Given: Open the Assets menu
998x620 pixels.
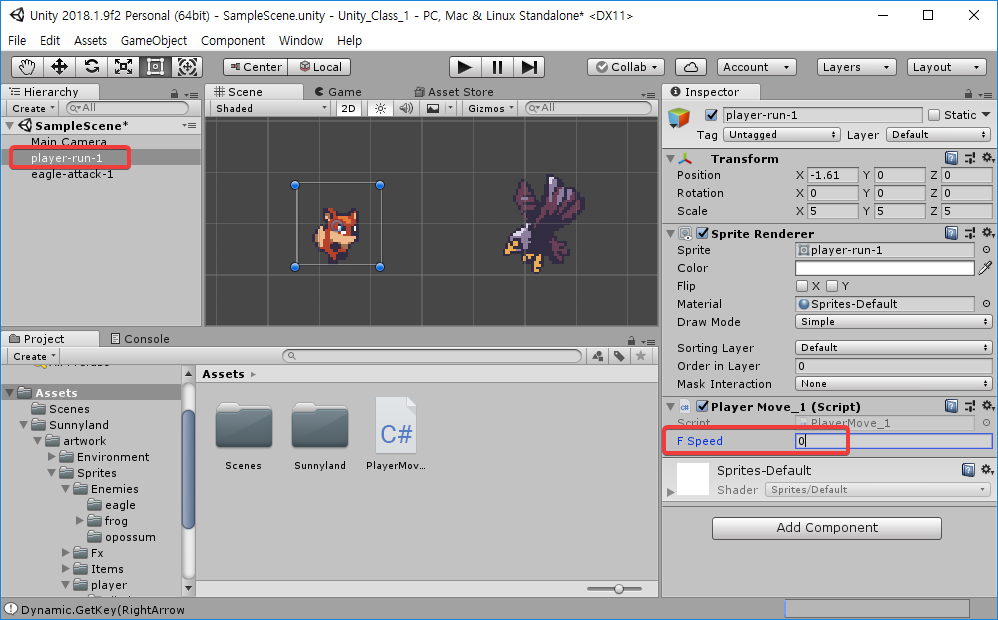Looking at the screenshot, I should point(90,40).
